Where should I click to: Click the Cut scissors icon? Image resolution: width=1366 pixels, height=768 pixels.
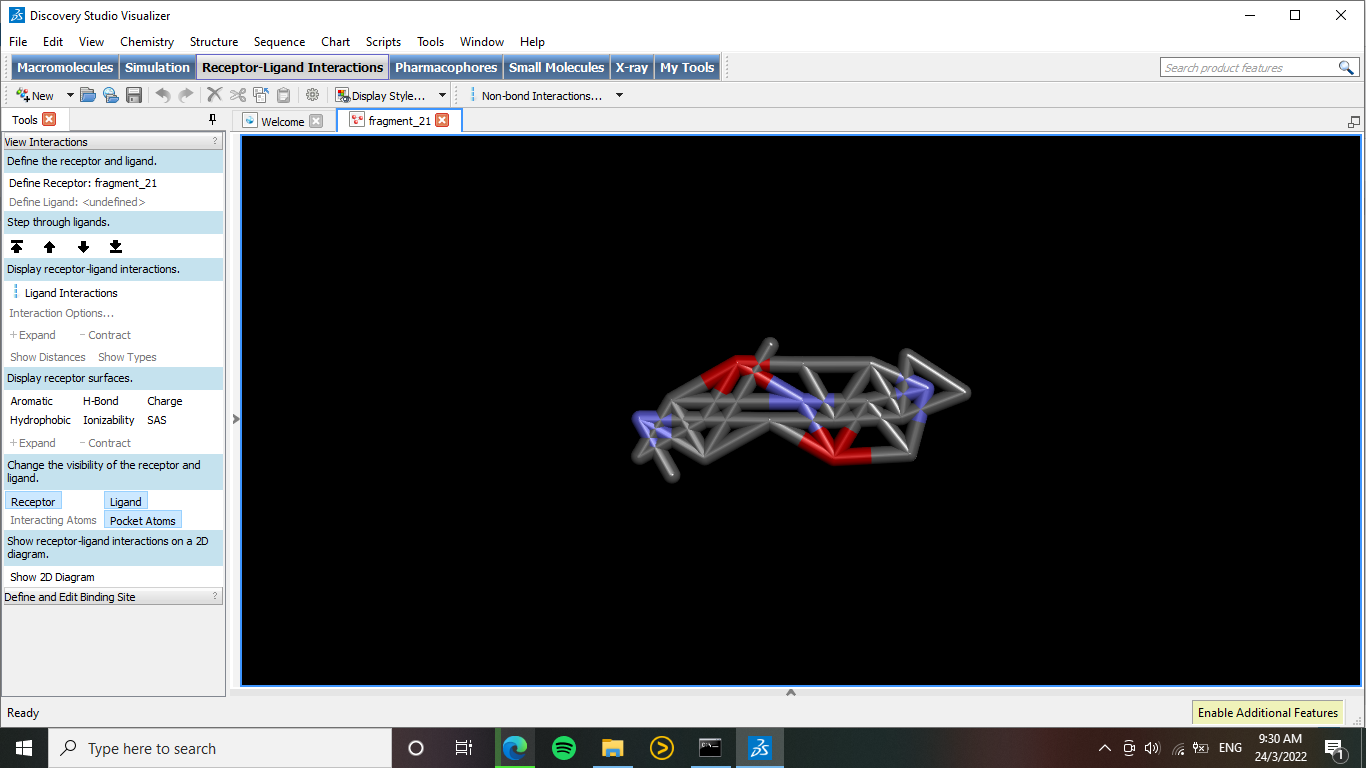(x=237, y=95)
